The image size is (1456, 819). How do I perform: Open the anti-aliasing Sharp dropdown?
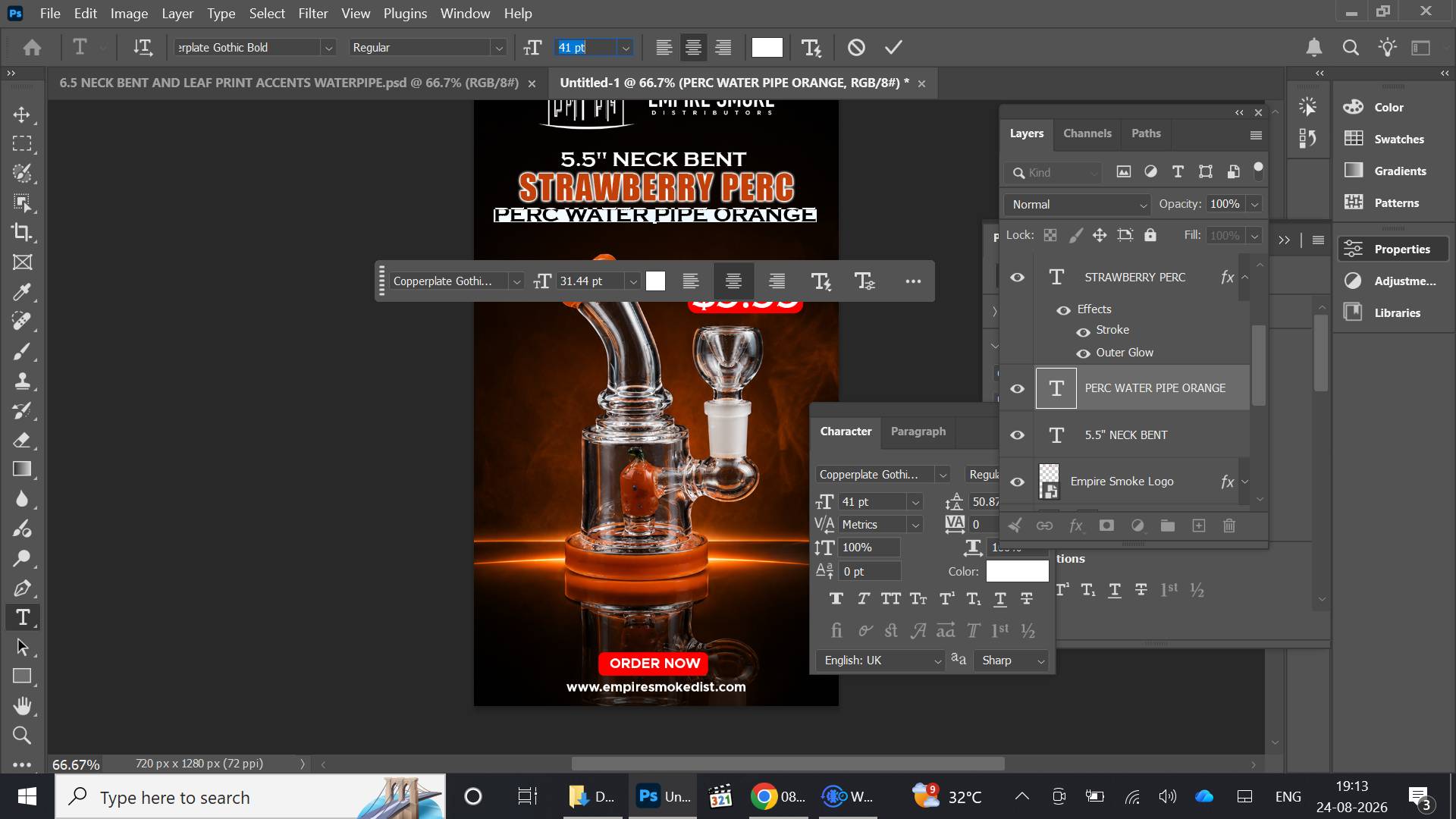click(x=1012, y=661)
